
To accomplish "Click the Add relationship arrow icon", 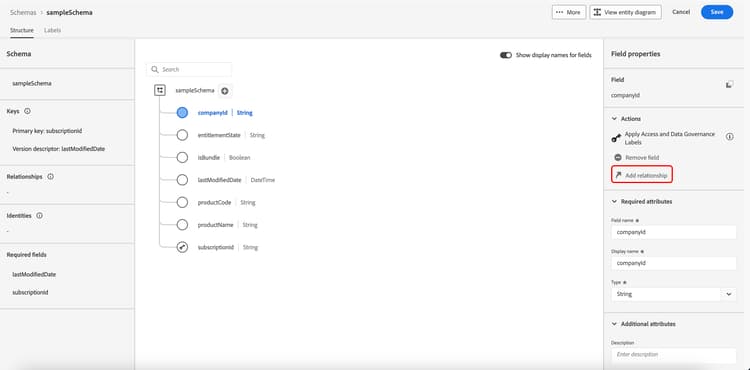I will (618, 175).
